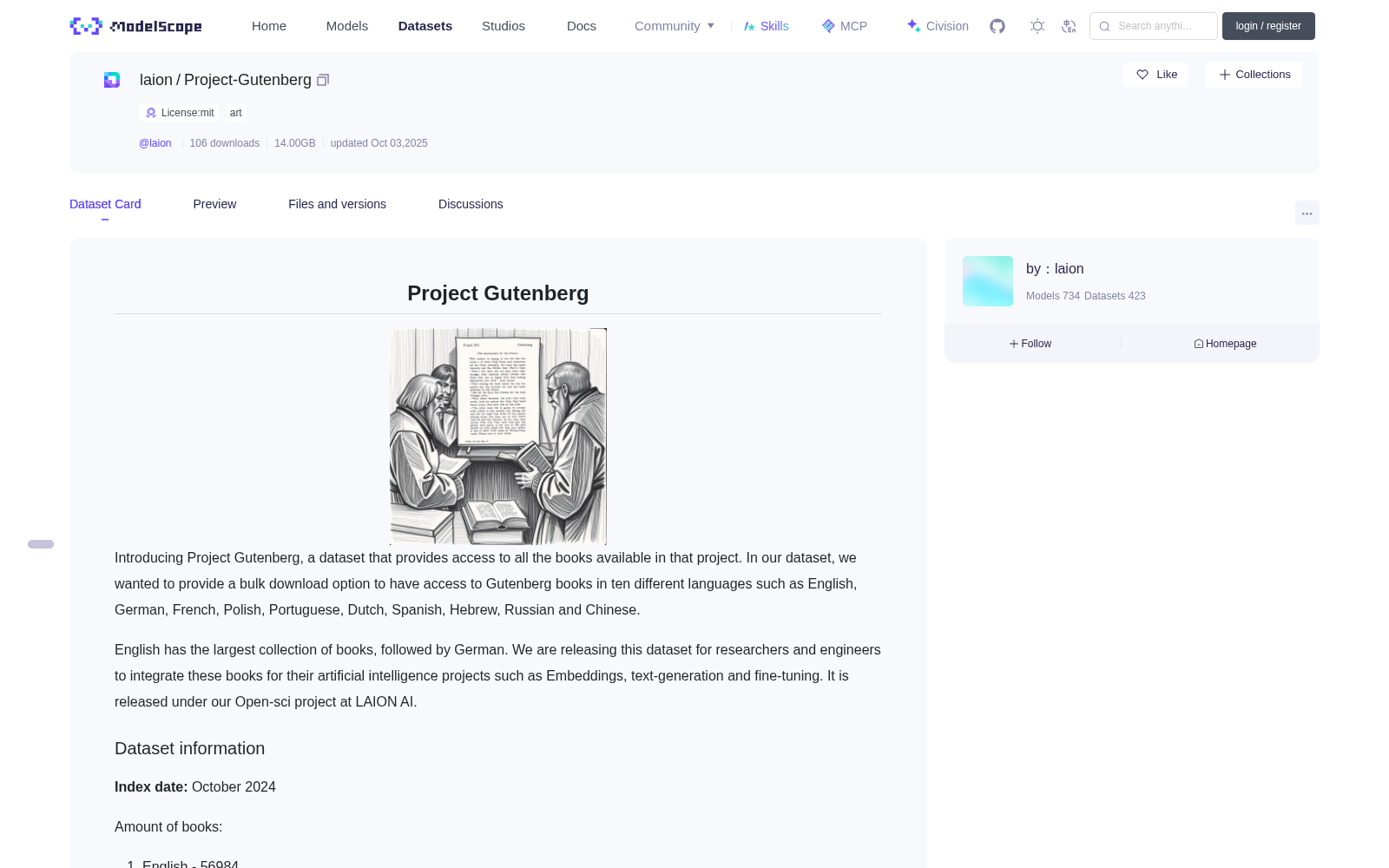Toggle the light/dark theme sun icon
This screenshot has width=1389, height=868.
point(1037,26)
